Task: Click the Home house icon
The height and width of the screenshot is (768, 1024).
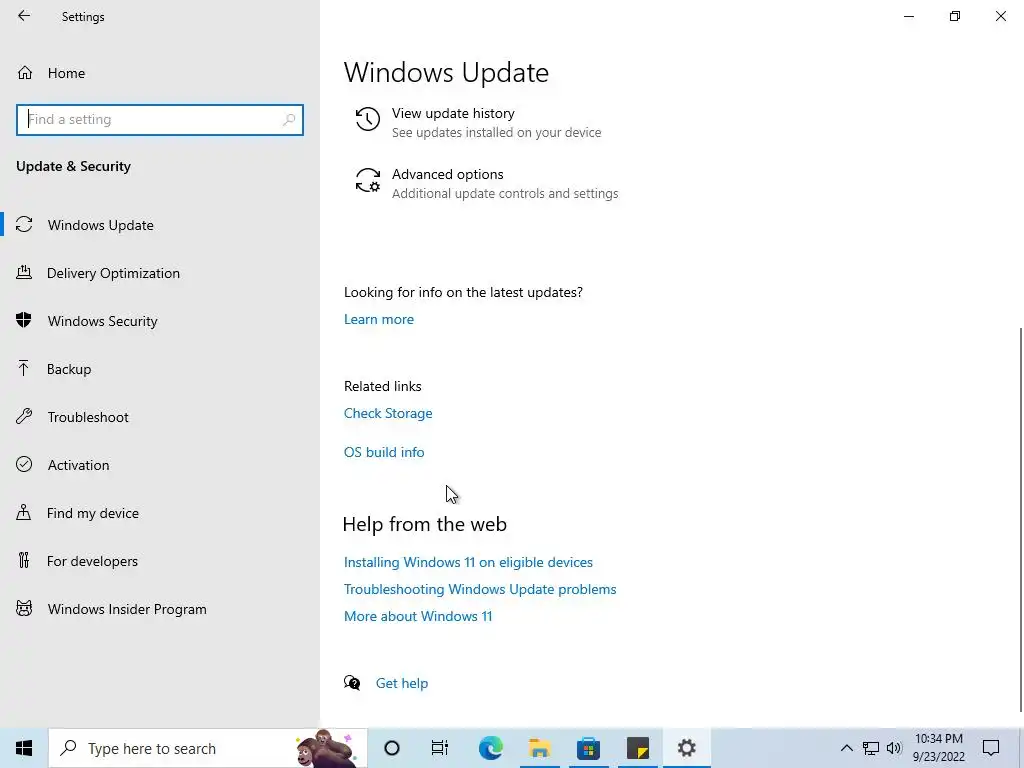Action: click(25, 72)
